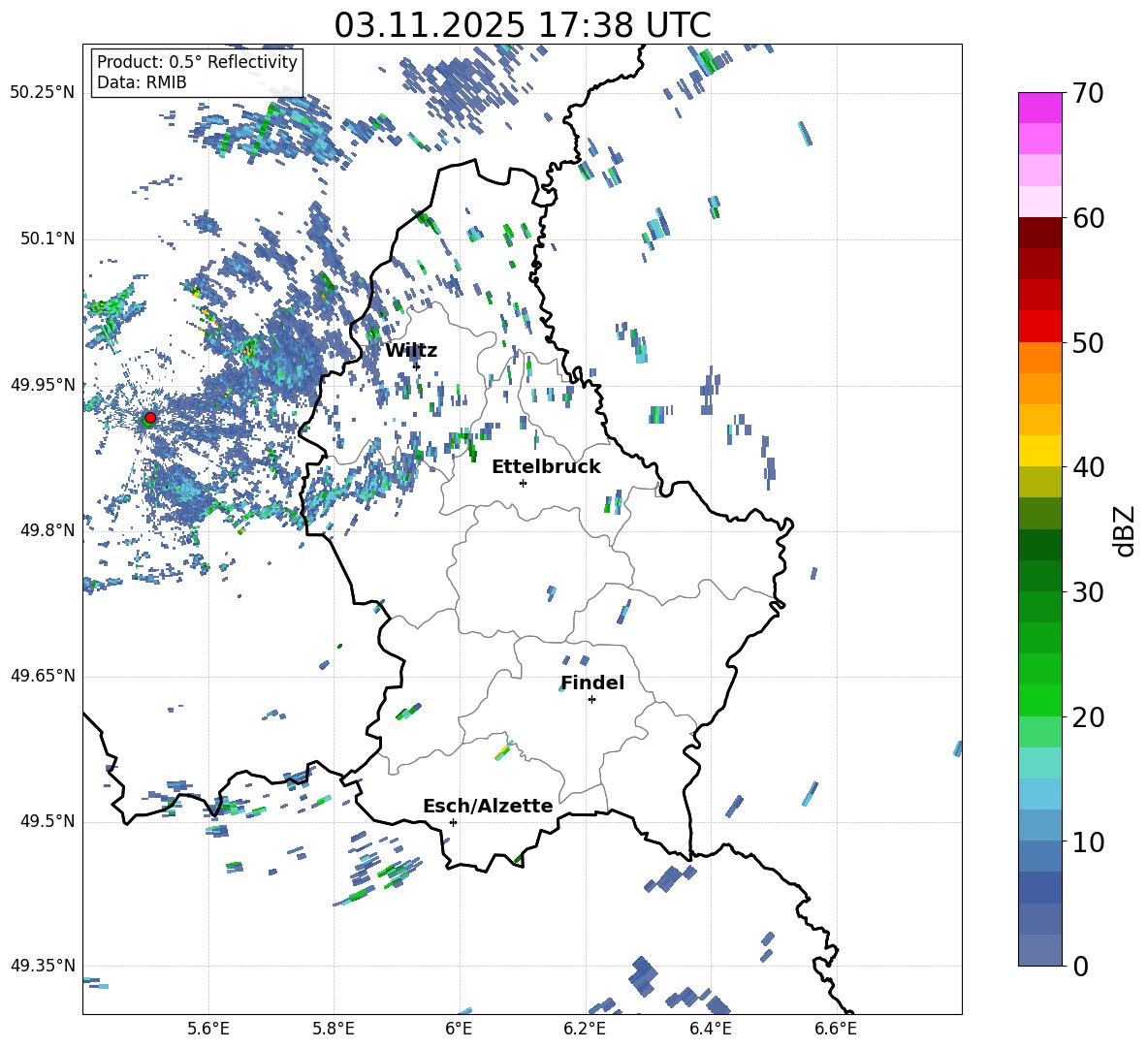1148x1048 pixels.
Task: Click the 50.1°N latitude label
Action: tap(47, 239)
